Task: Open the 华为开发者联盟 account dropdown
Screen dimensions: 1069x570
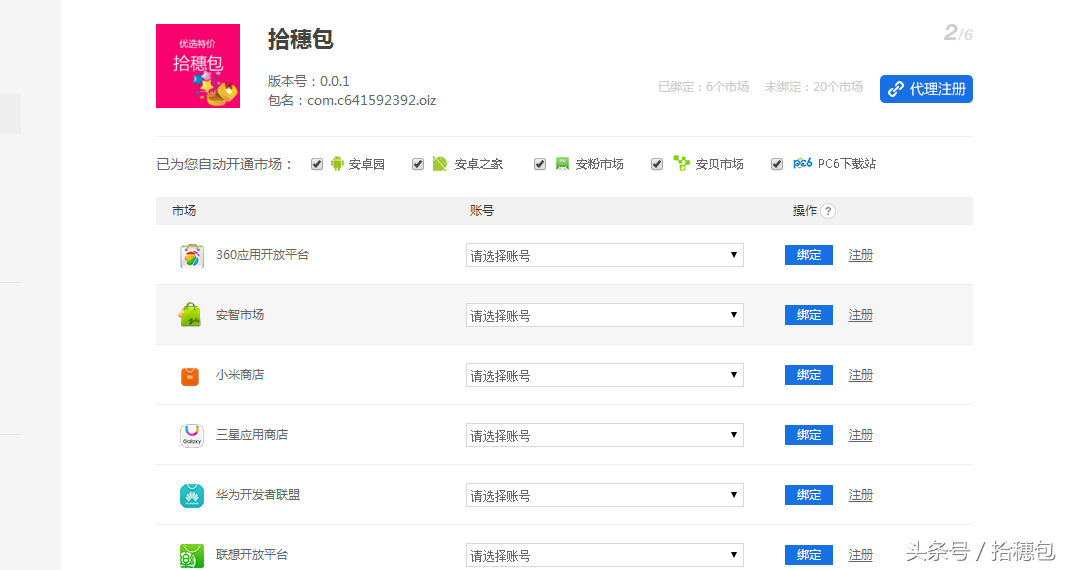Action: pos(604,495)
